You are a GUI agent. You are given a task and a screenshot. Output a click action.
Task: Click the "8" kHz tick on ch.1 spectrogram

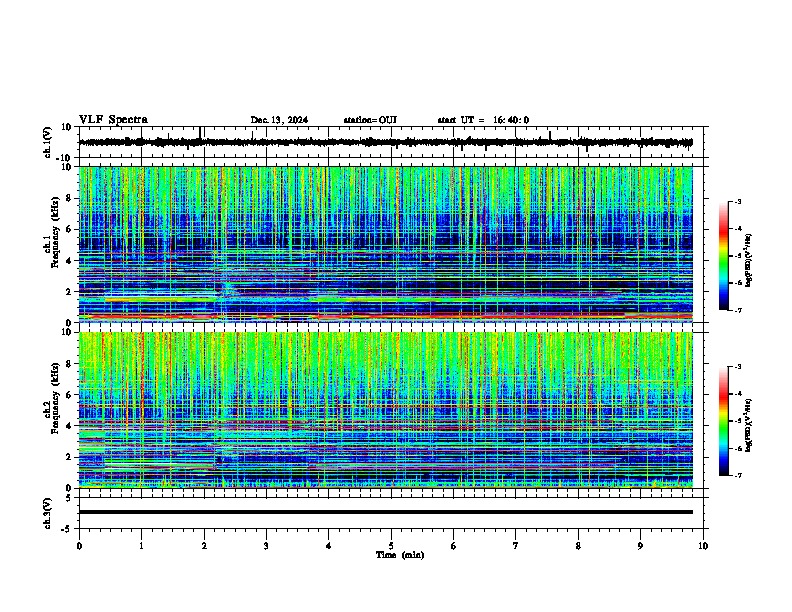coord(70,198)
